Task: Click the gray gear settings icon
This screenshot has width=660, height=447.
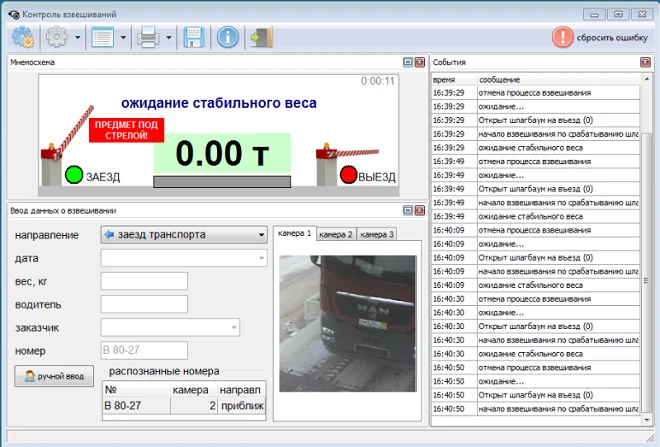Action: click(57, 38)
